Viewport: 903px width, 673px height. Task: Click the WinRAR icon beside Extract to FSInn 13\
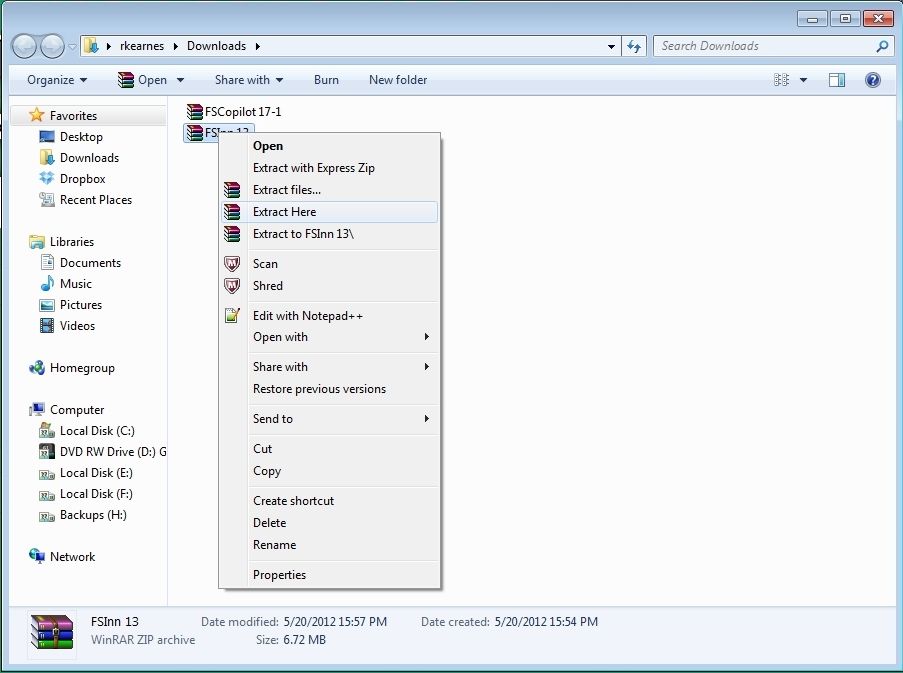click(232, 234)
